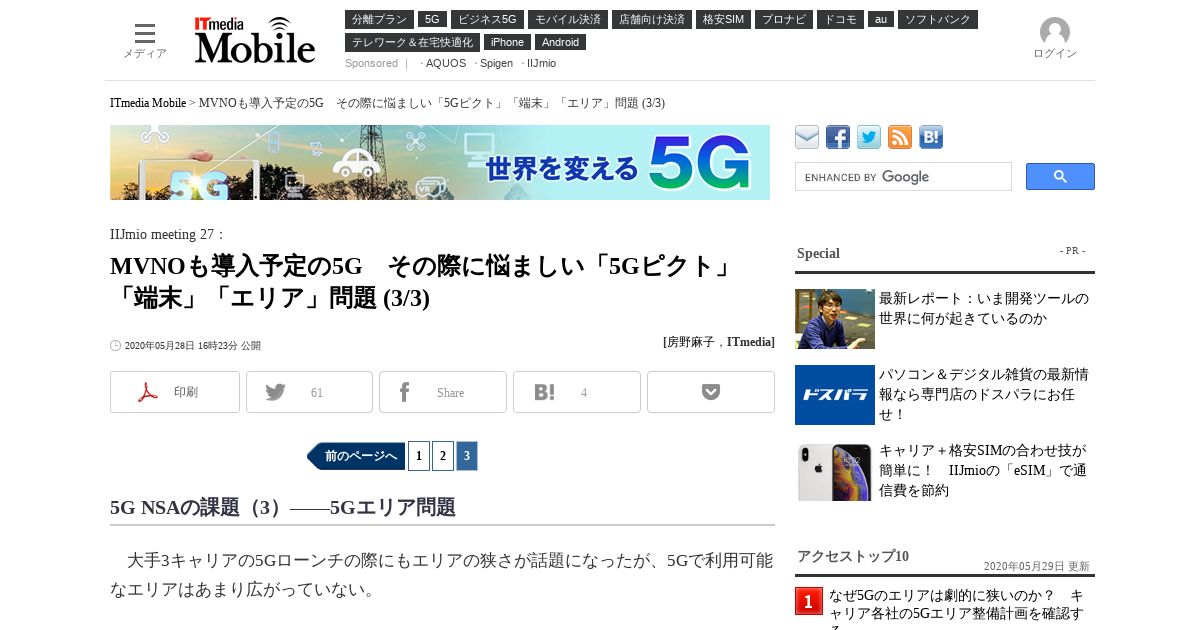The image size is (1200, 630).
Task: Open the ドスパラ sponsored thumbnail
Action: [835, 395]
